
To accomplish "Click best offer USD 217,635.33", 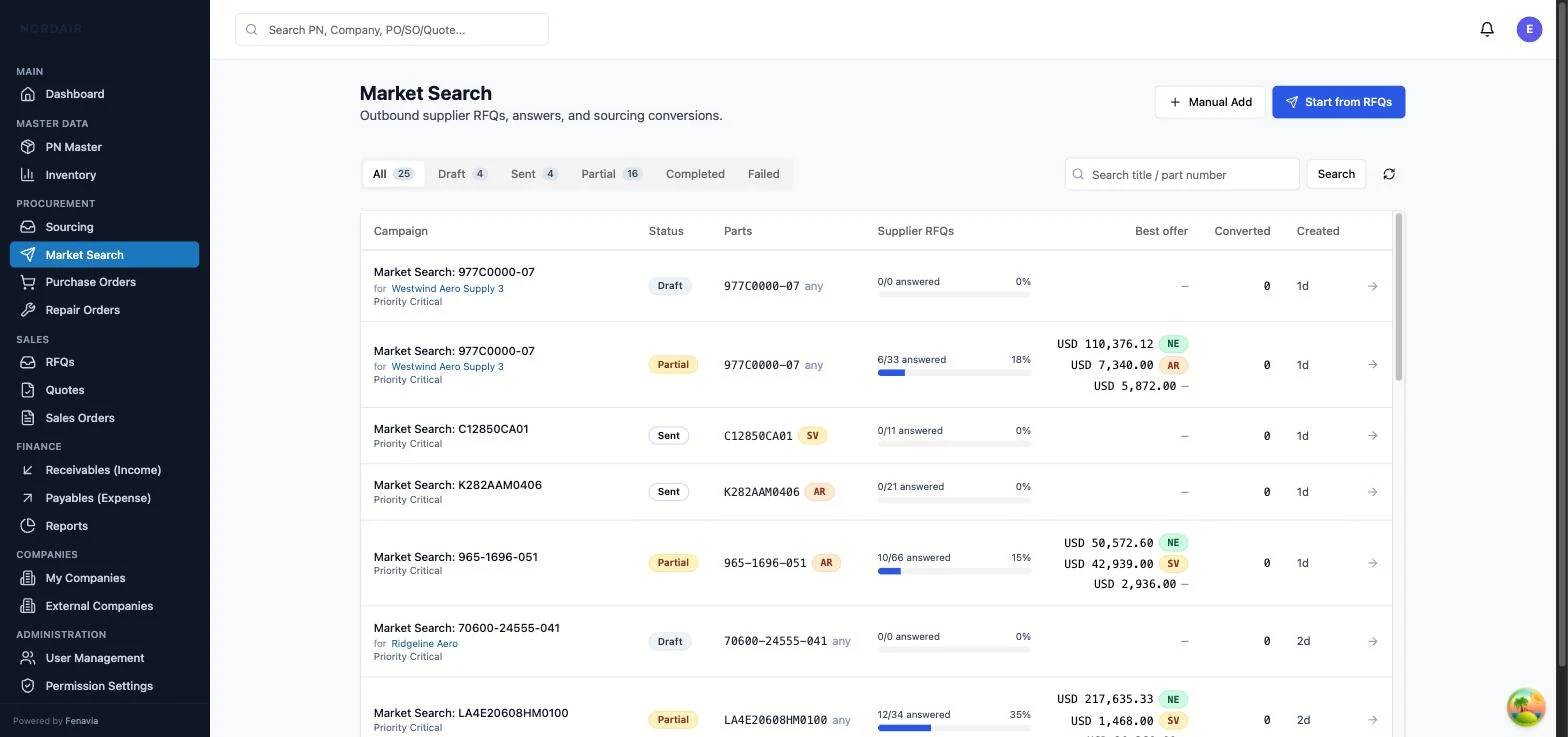I will [x=1105, y=700].
